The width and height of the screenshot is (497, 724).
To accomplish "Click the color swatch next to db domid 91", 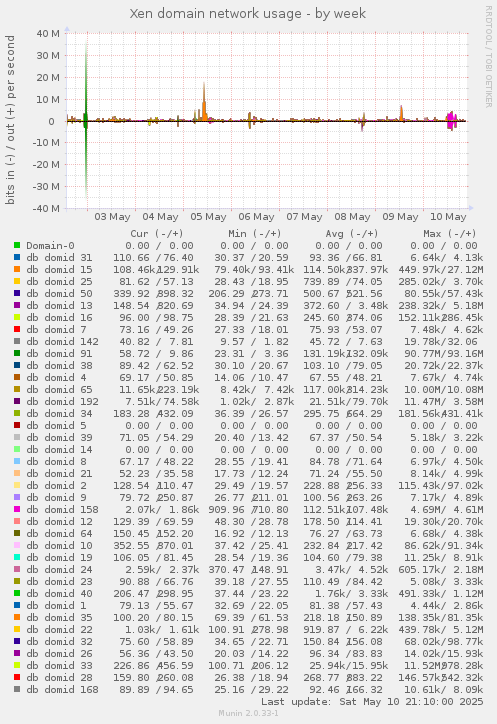I will point(17,354).
